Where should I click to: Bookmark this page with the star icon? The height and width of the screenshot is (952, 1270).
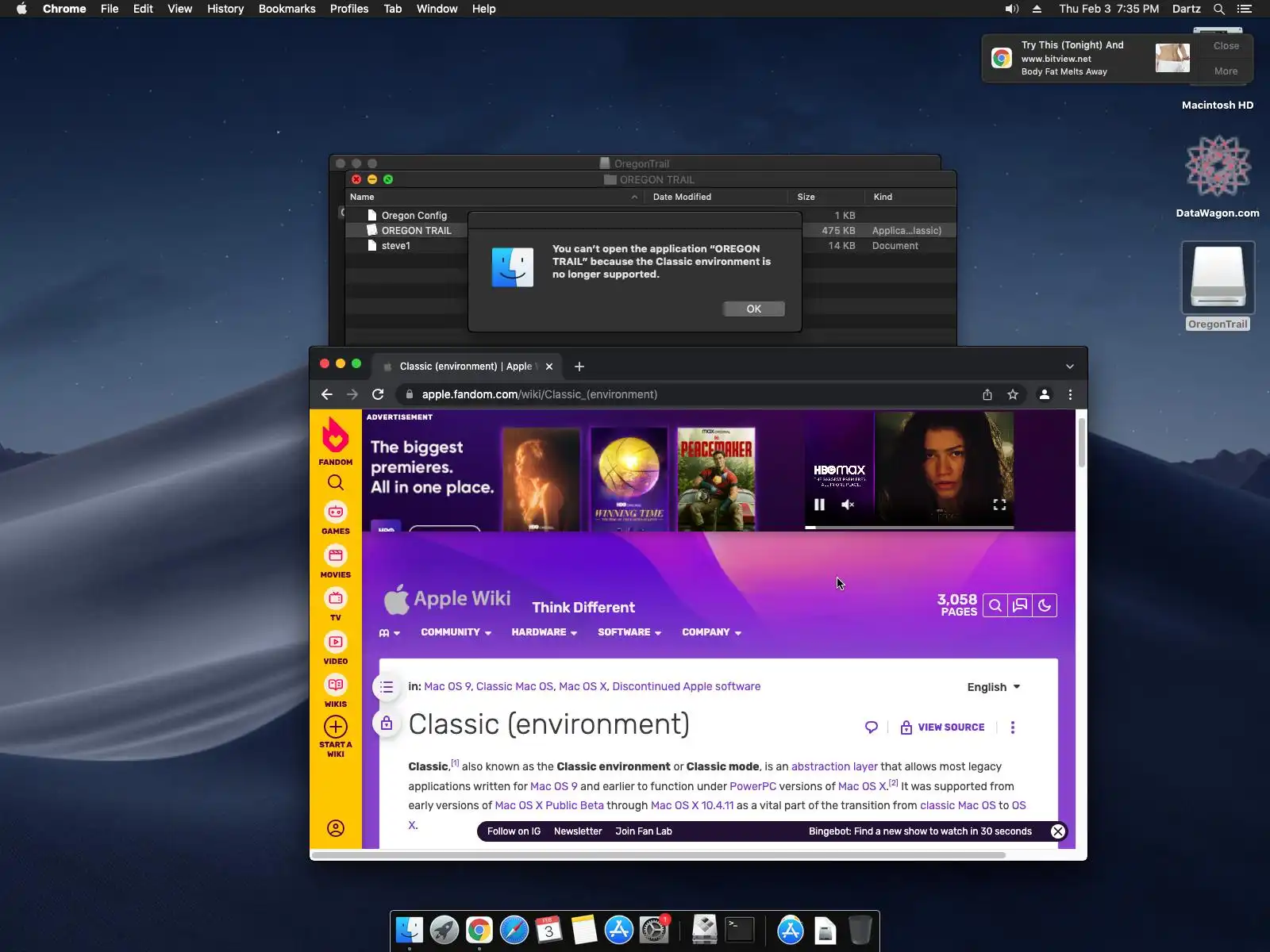[x=1013, y=394]
